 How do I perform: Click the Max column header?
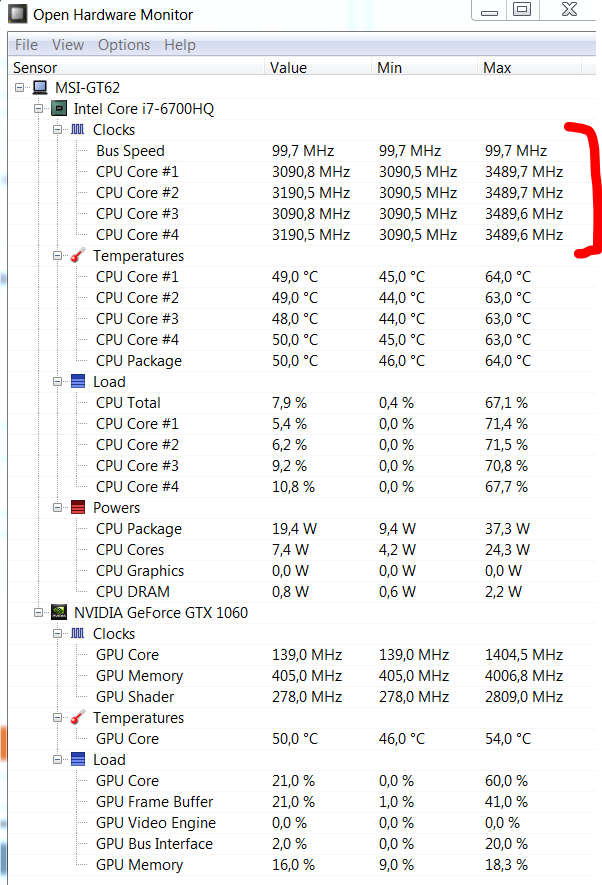530,68
